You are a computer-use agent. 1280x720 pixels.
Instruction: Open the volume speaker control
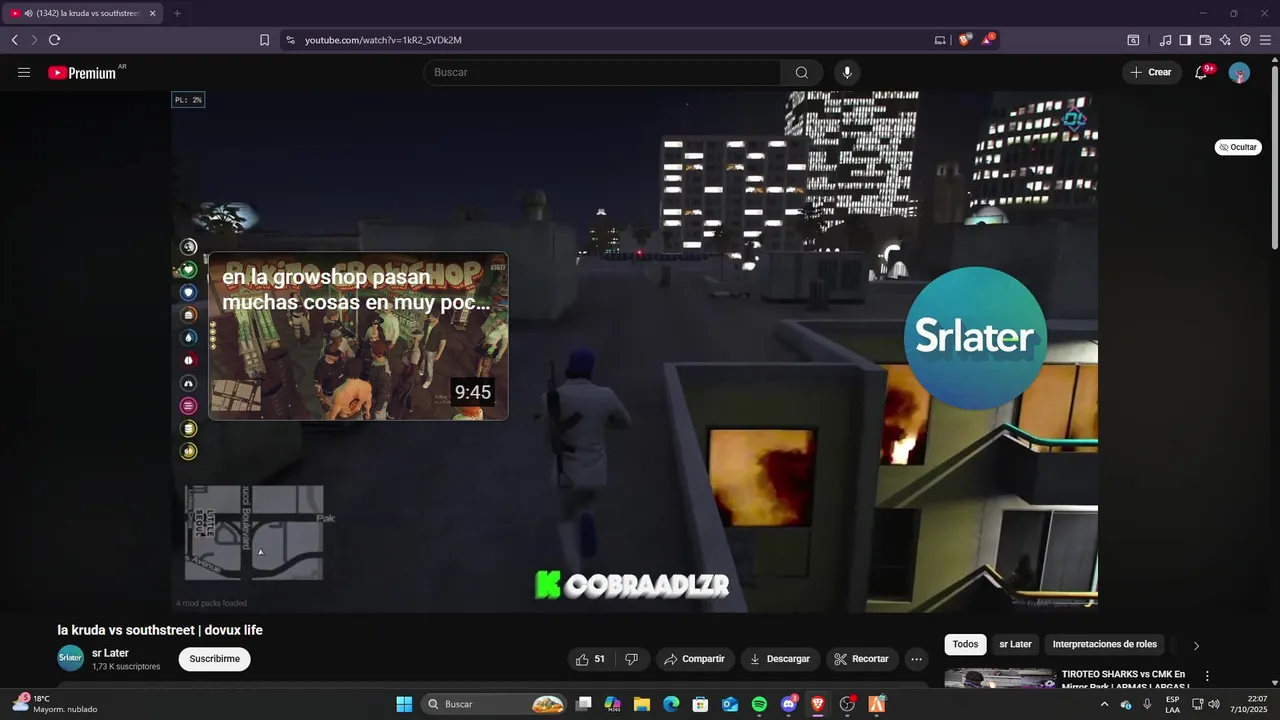tap(1214, 704)
